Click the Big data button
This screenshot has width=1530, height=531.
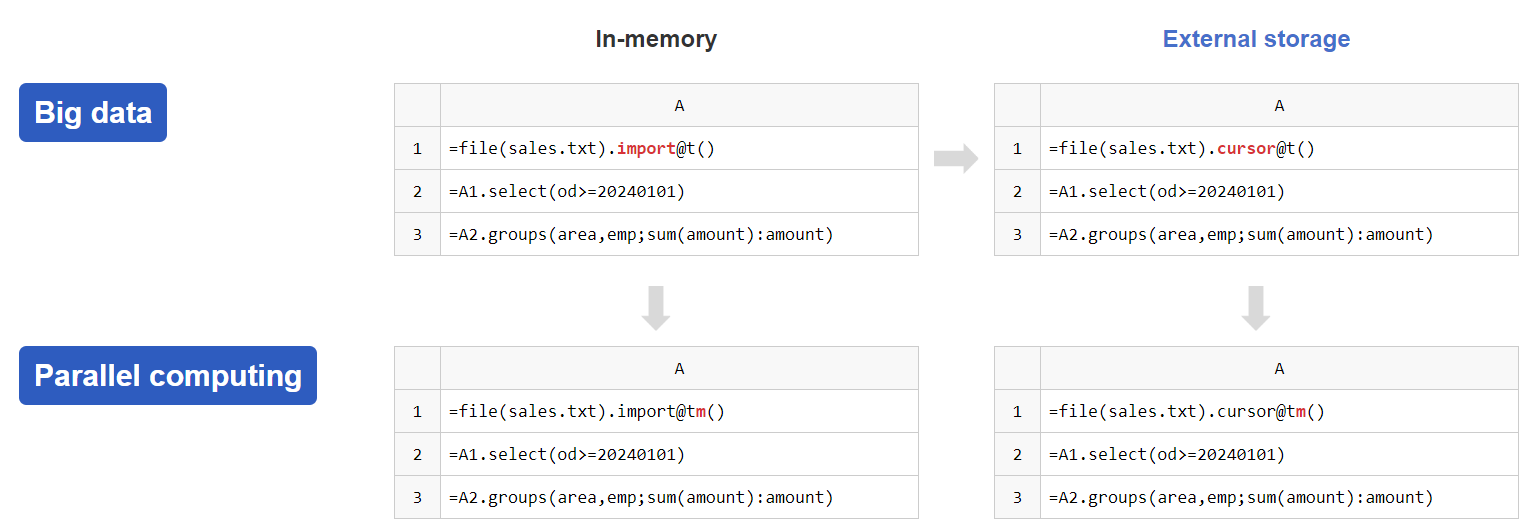pos(93,112)
